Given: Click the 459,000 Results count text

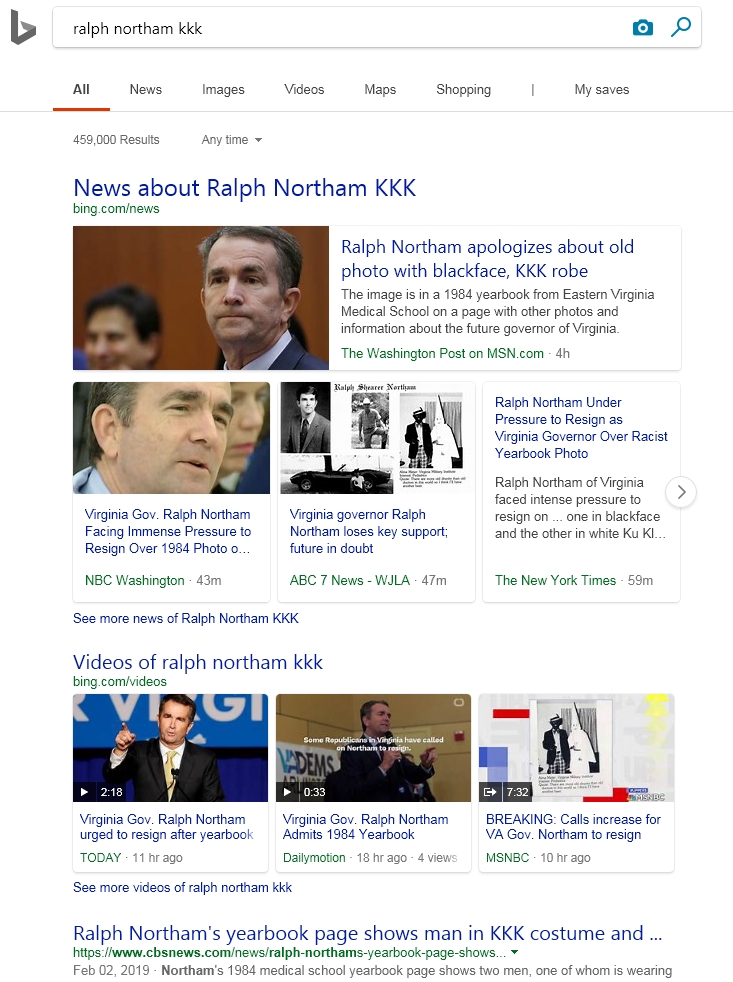Looking at the screenshot, I should click(x=116, y=140).
